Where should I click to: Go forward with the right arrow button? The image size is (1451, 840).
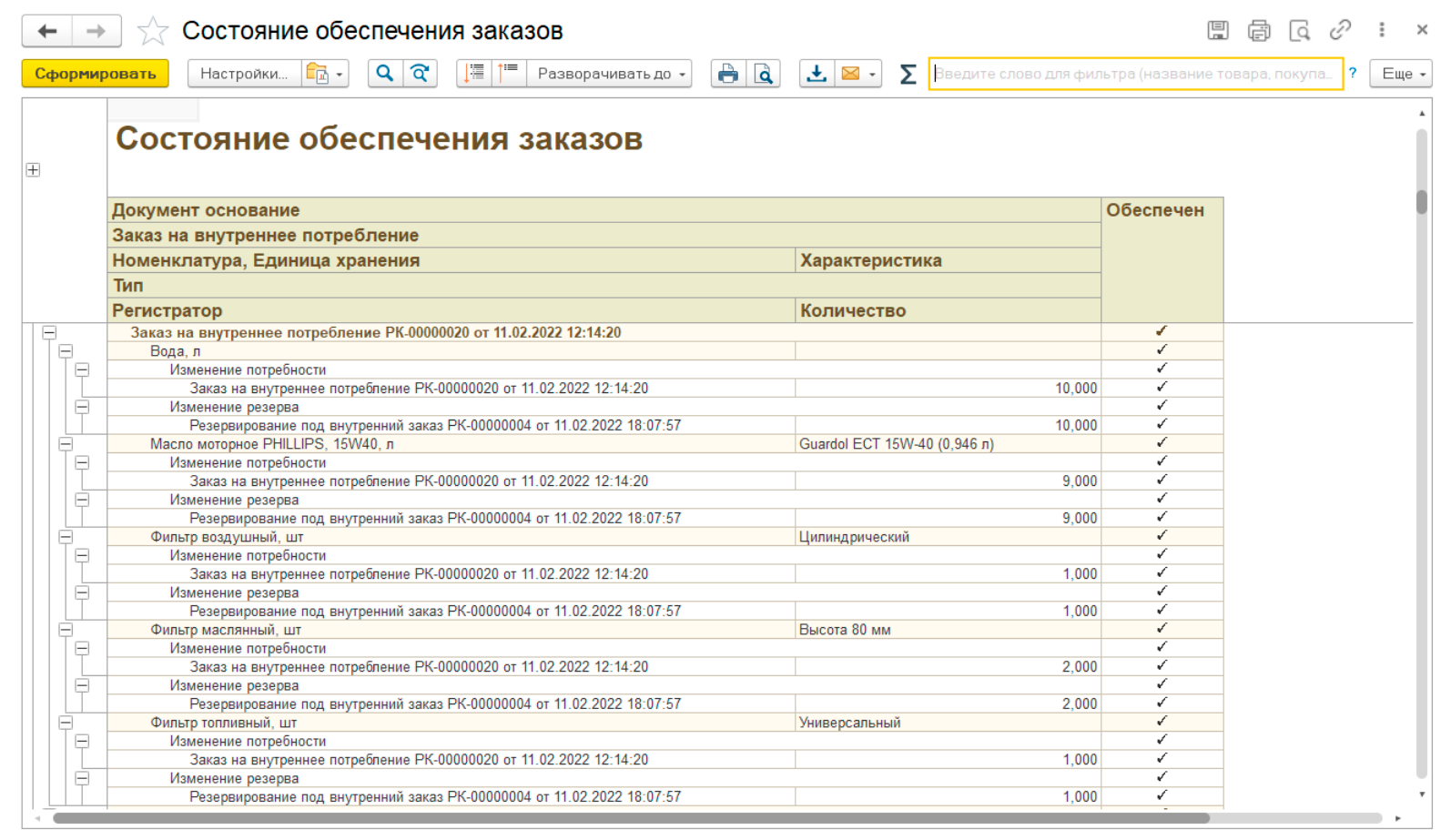click(96, 31)
